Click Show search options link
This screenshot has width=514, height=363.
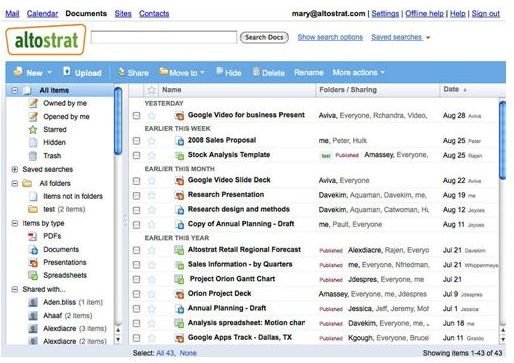click(x=330, y=37)
